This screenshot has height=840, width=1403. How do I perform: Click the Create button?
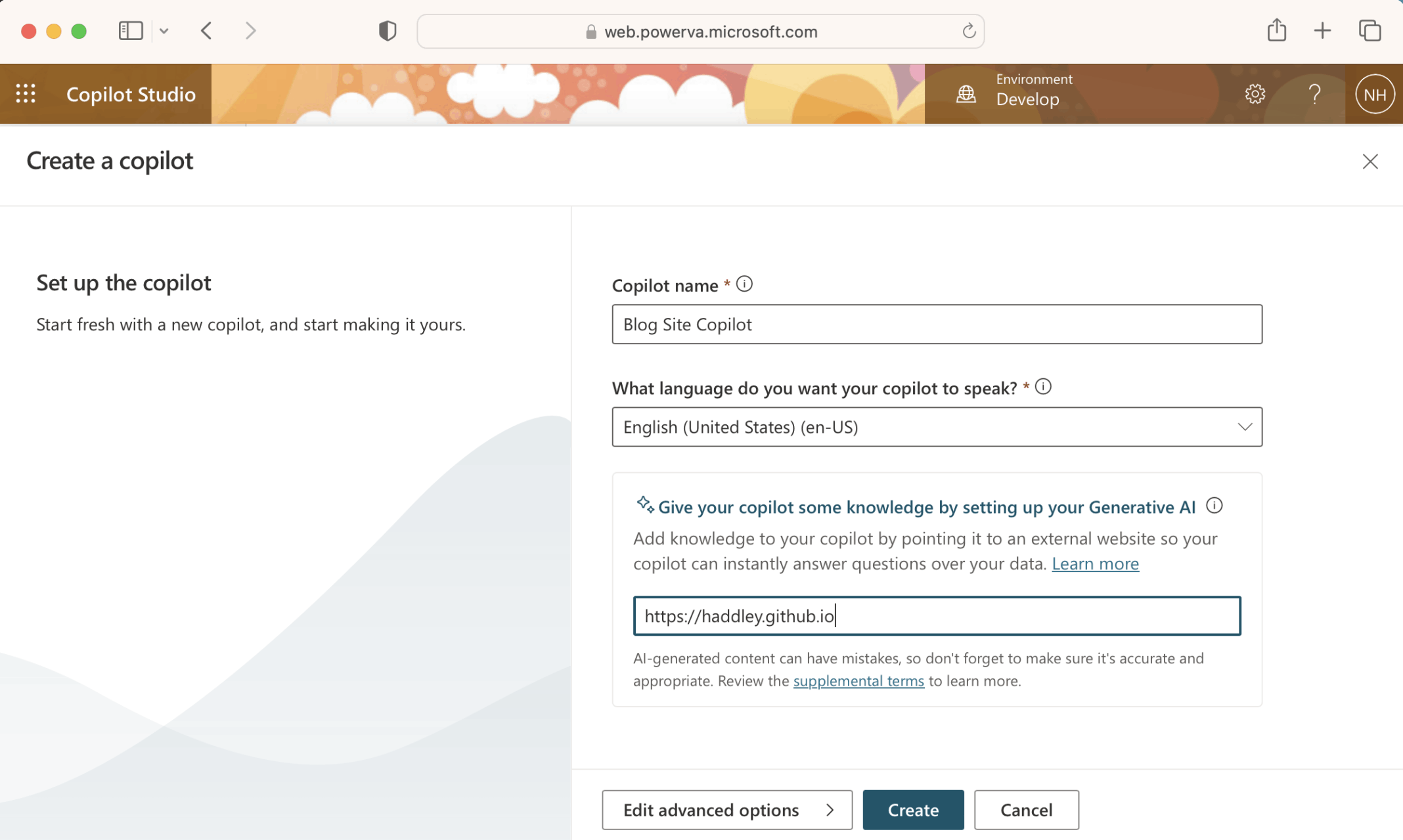pyautogui.click(x=912, y=810)
